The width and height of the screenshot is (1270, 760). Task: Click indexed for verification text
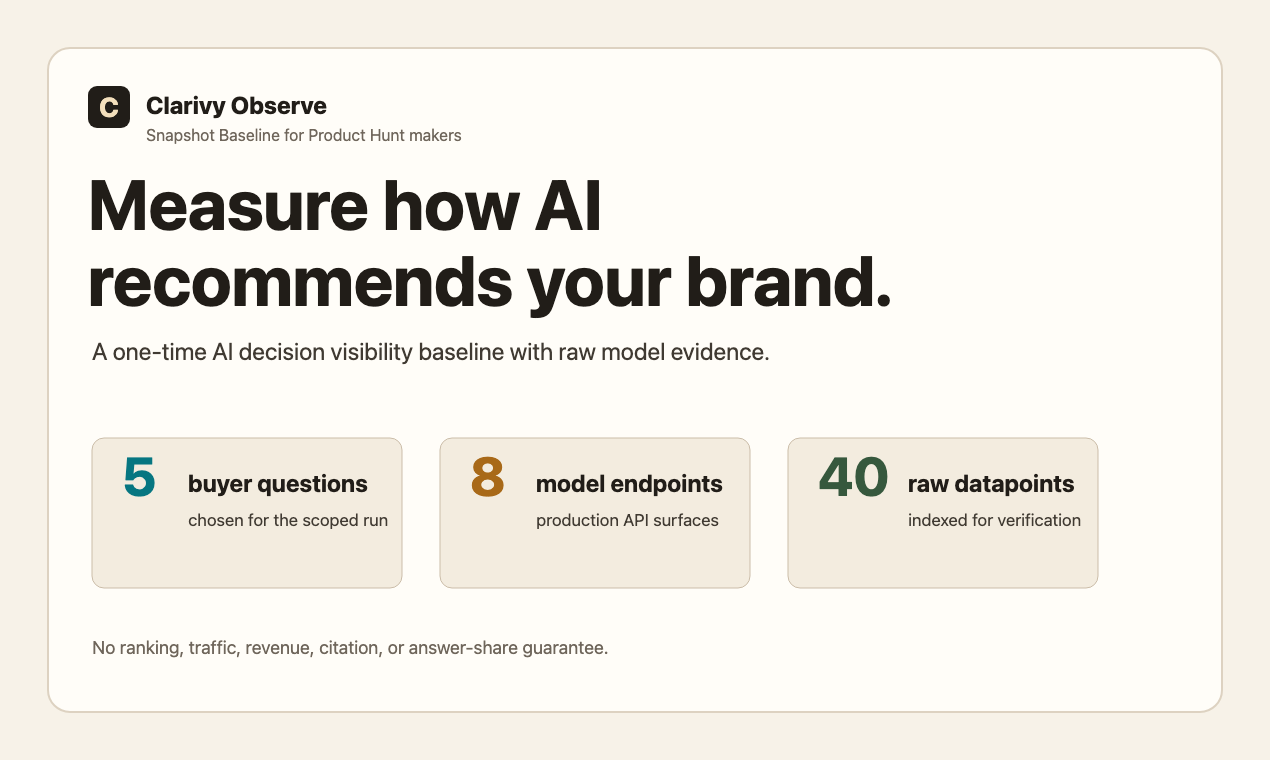(x=994, y=520)
